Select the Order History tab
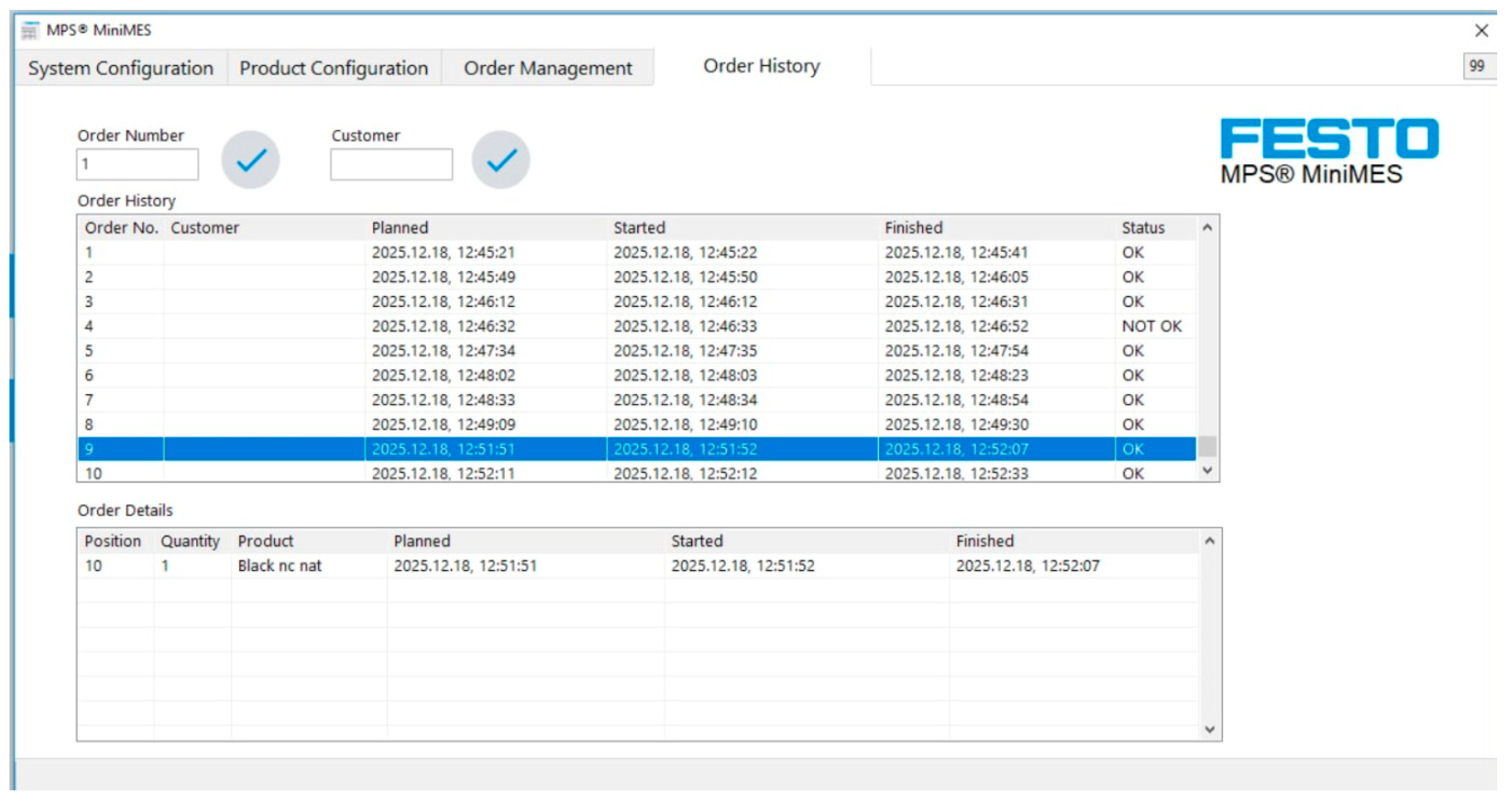Screen dimensions: 1512x802 tap(761, 66)
